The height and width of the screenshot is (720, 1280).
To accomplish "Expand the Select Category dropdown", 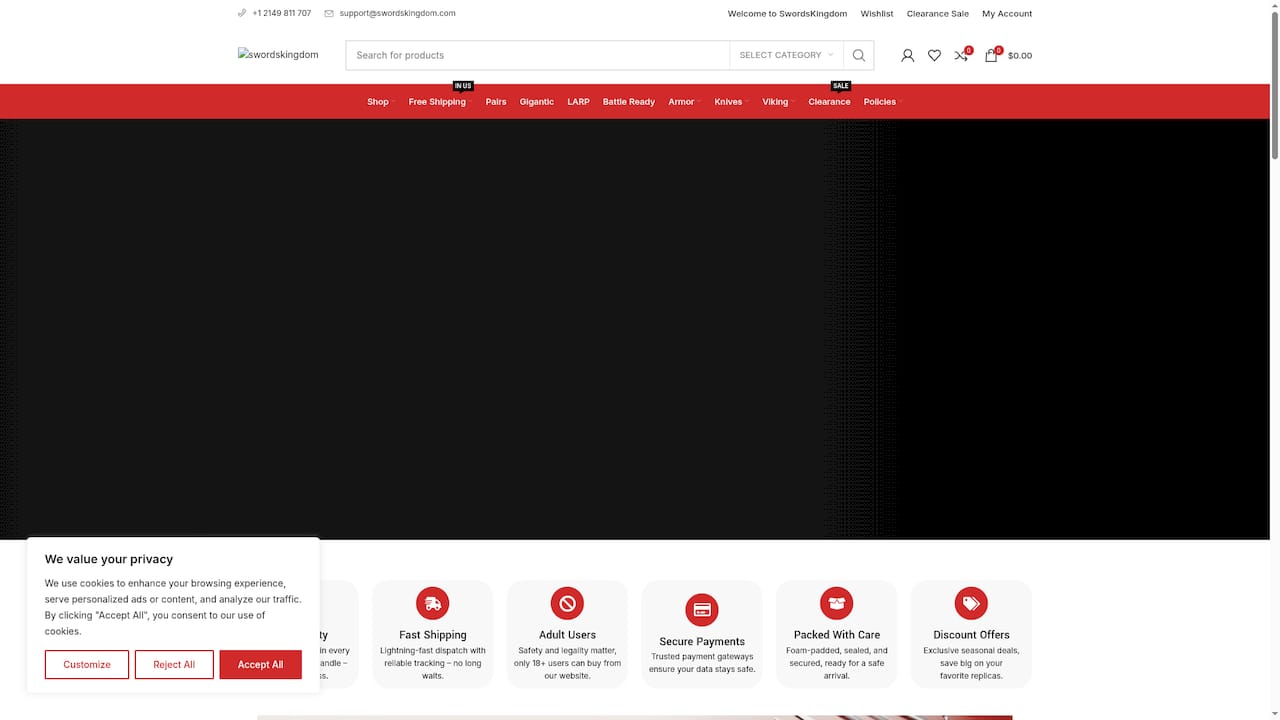I will pos(786,55).
